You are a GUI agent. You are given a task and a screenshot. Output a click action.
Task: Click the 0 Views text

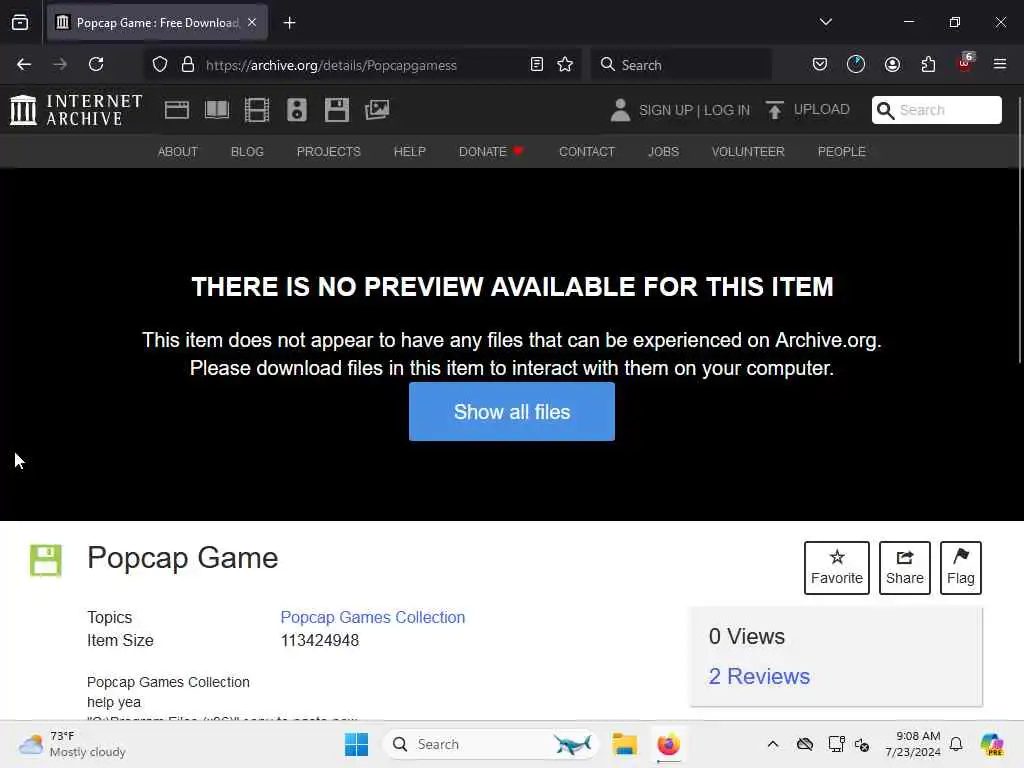(x=746, y=636)
